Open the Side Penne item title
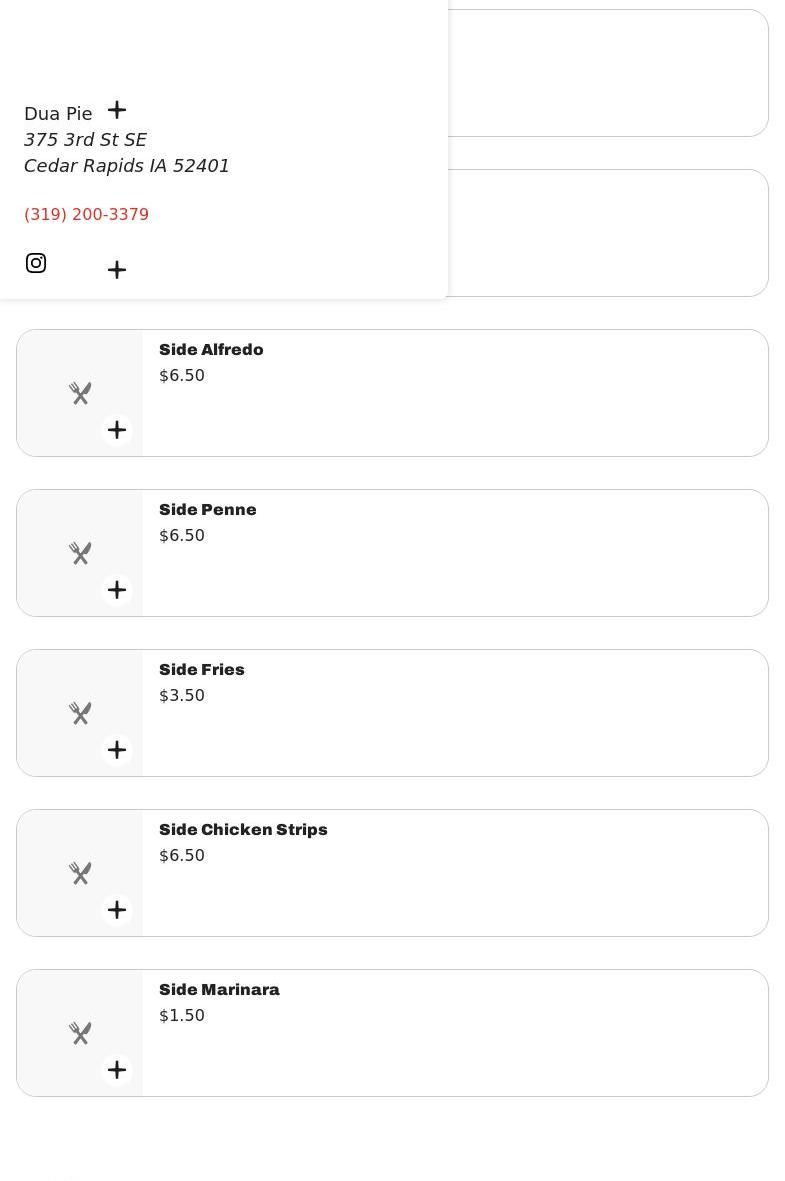Screen dimensions: 785x1181 click(208, 510)
